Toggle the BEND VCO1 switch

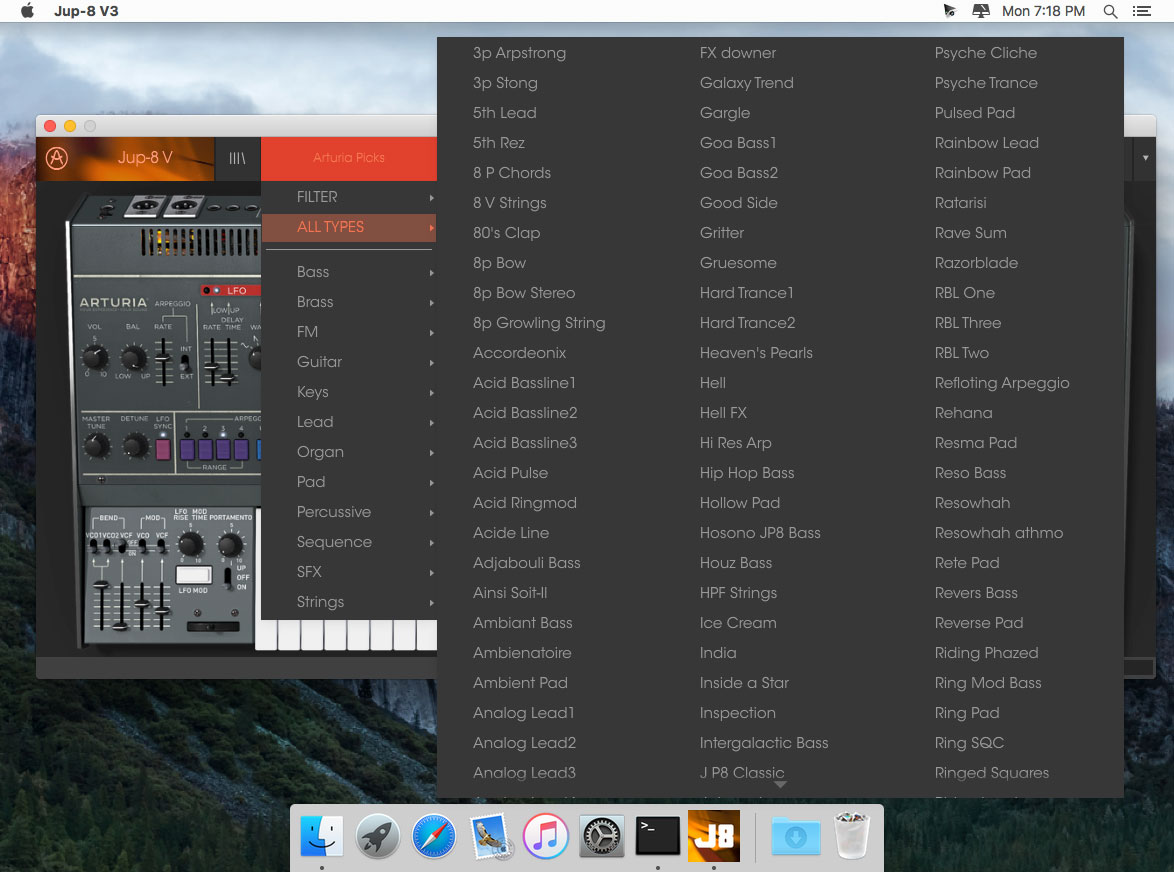point(92,547)
